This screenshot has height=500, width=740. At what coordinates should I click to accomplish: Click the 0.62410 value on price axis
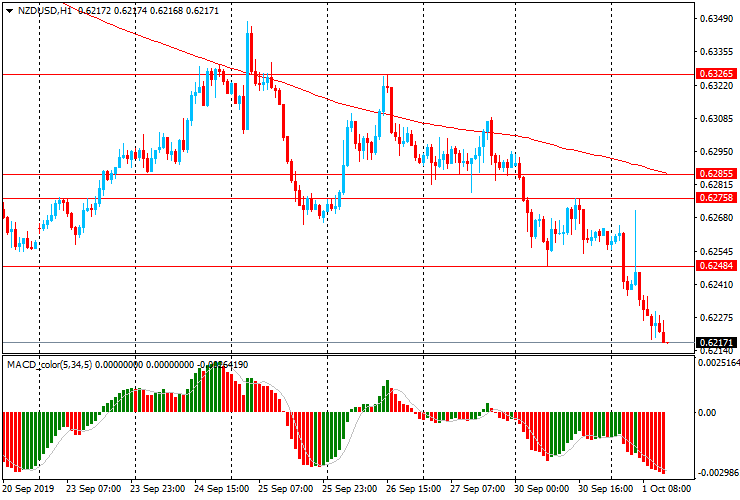pyautogui.click(x=715, y=285)
